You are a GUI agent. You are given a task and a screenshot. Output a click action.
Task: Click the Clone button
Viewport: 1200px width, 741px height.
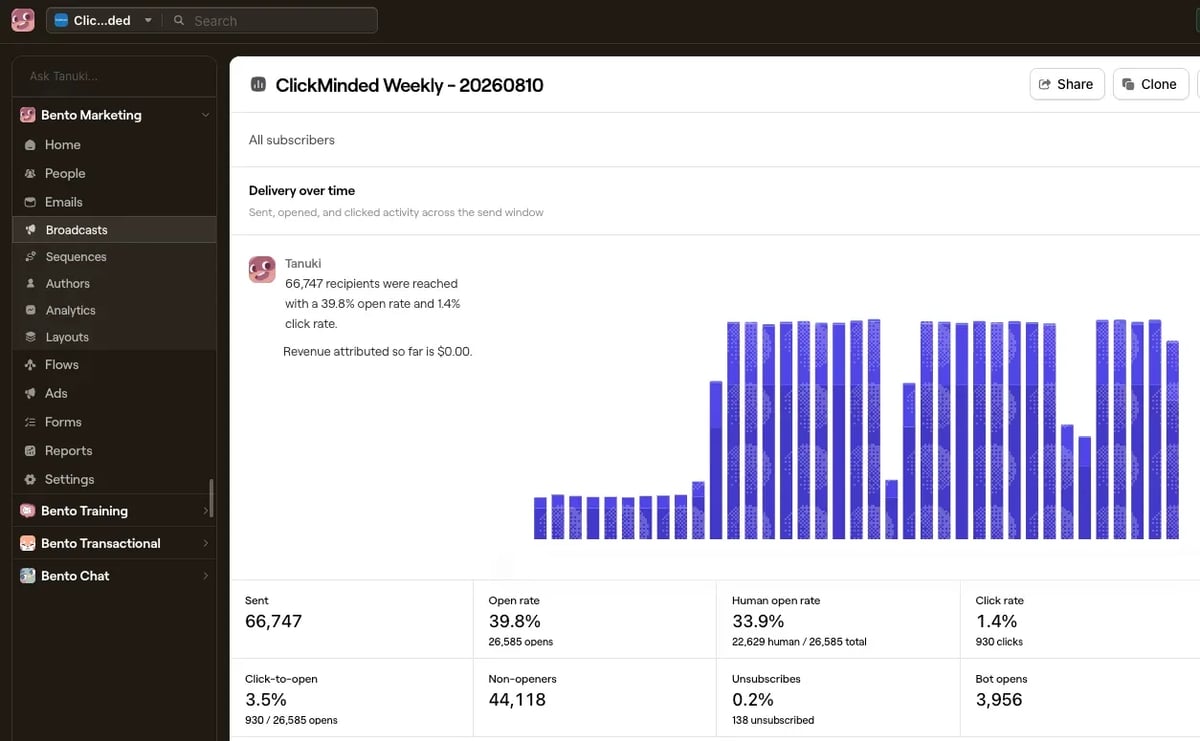(1151, 84)
